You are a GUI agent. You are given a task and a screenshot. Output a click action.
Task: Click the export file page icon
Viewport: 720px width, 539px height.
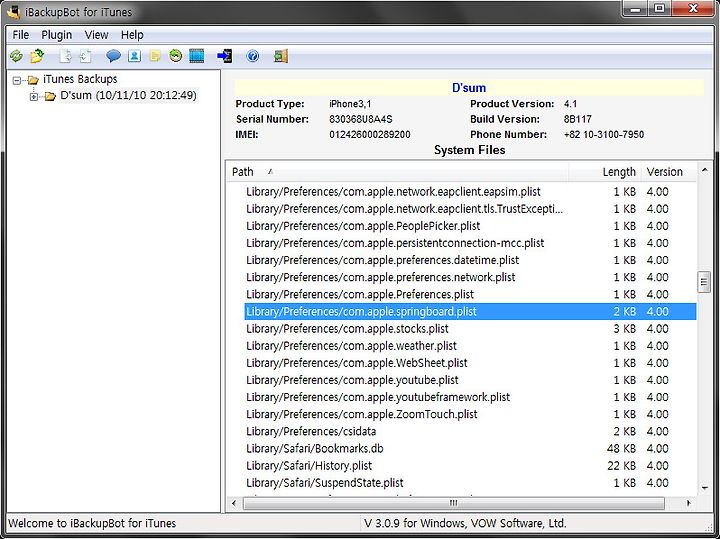[x=66, y=56]
